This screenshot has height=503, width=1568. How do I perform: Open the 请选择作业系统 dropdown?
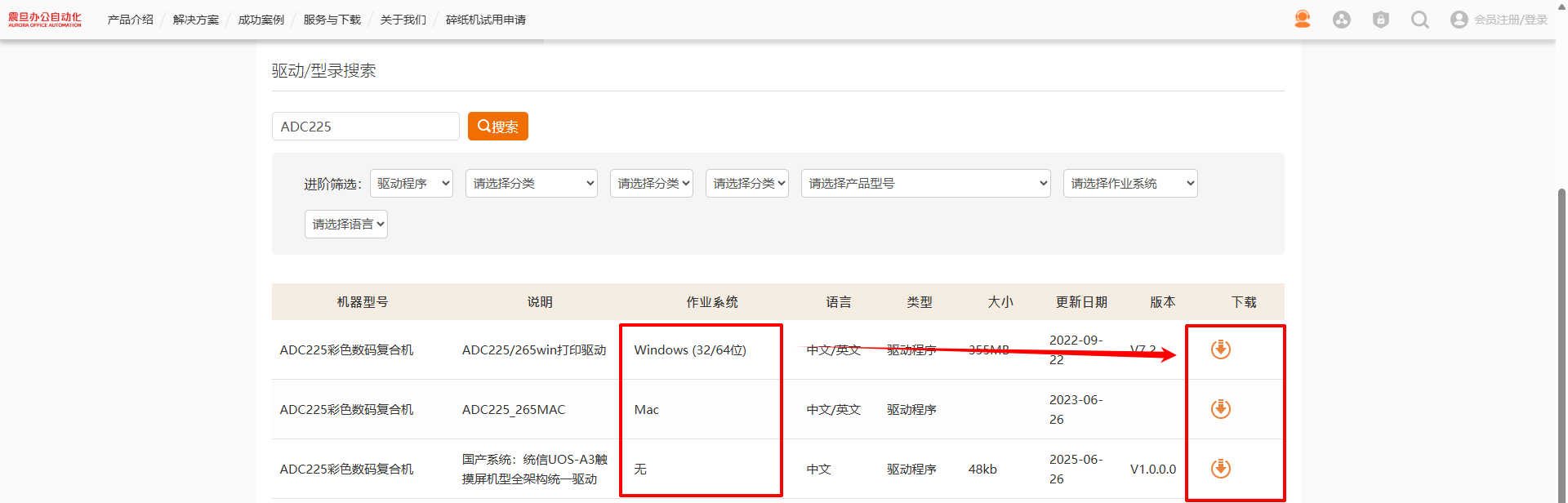[1130, 184]
